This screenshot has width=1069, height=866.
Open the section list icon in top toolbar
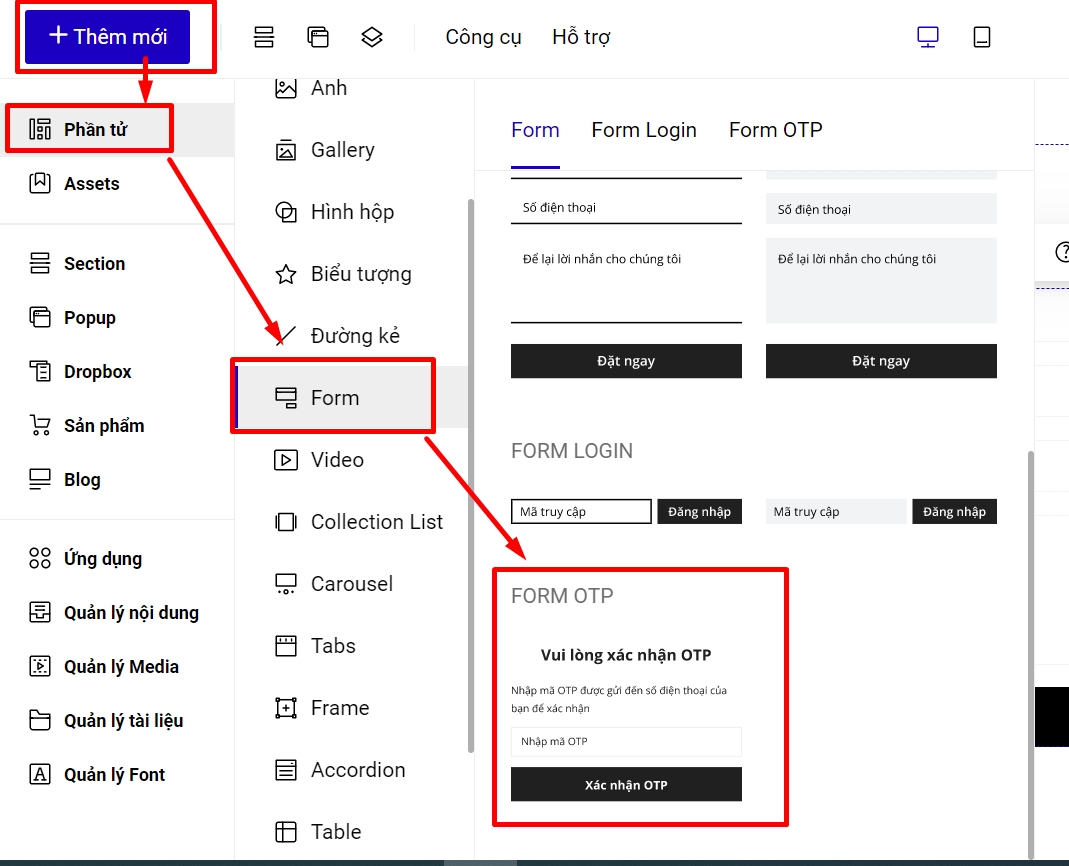(264, 37)
